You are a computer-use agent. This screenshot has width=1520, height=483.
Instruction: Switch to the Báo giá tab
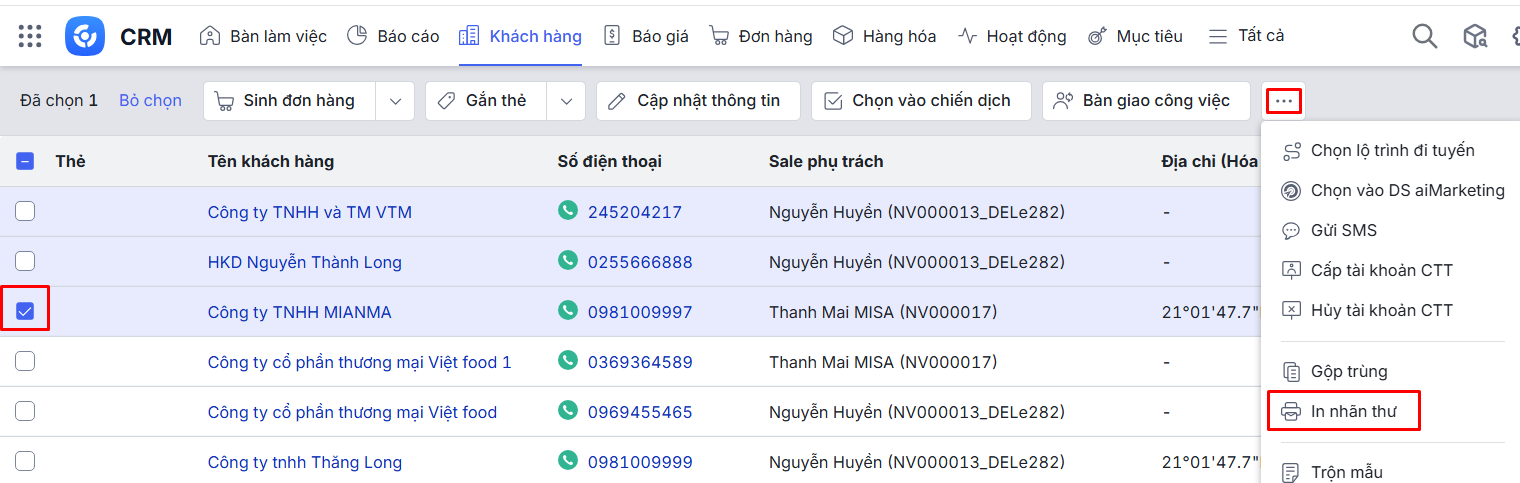click(x=646, y=36)
